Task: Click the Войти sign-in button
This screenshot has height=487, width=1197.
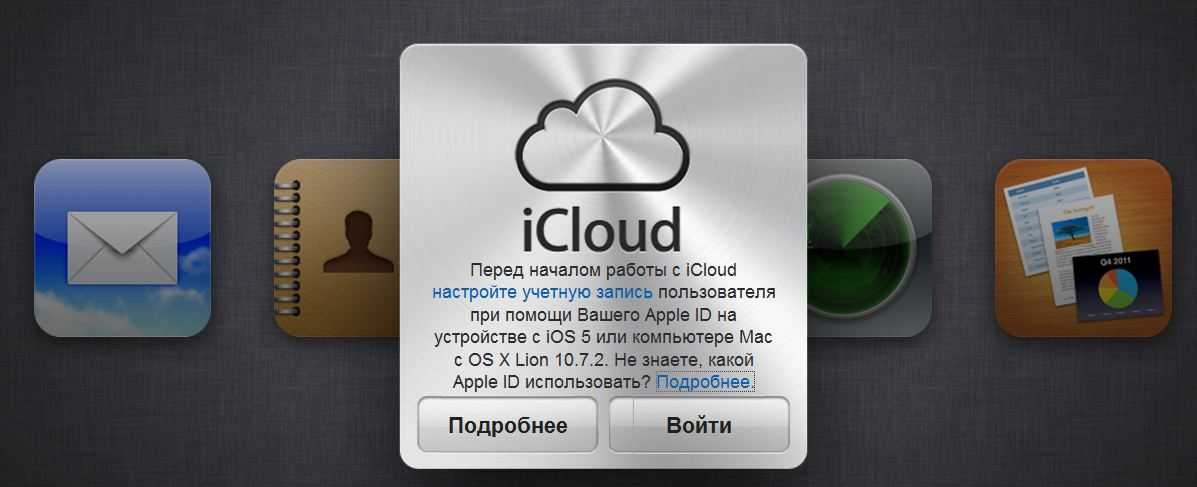Action: click(x=699, y=425)
